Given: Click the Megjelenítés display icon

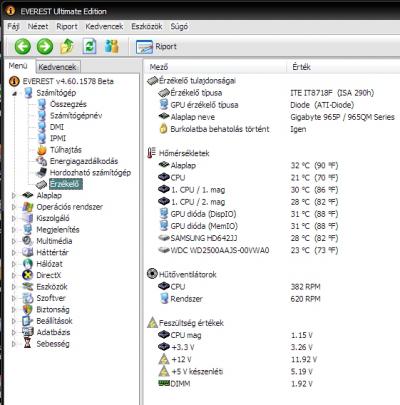Looking at the screenshot, I should click(x=28, y=230).
